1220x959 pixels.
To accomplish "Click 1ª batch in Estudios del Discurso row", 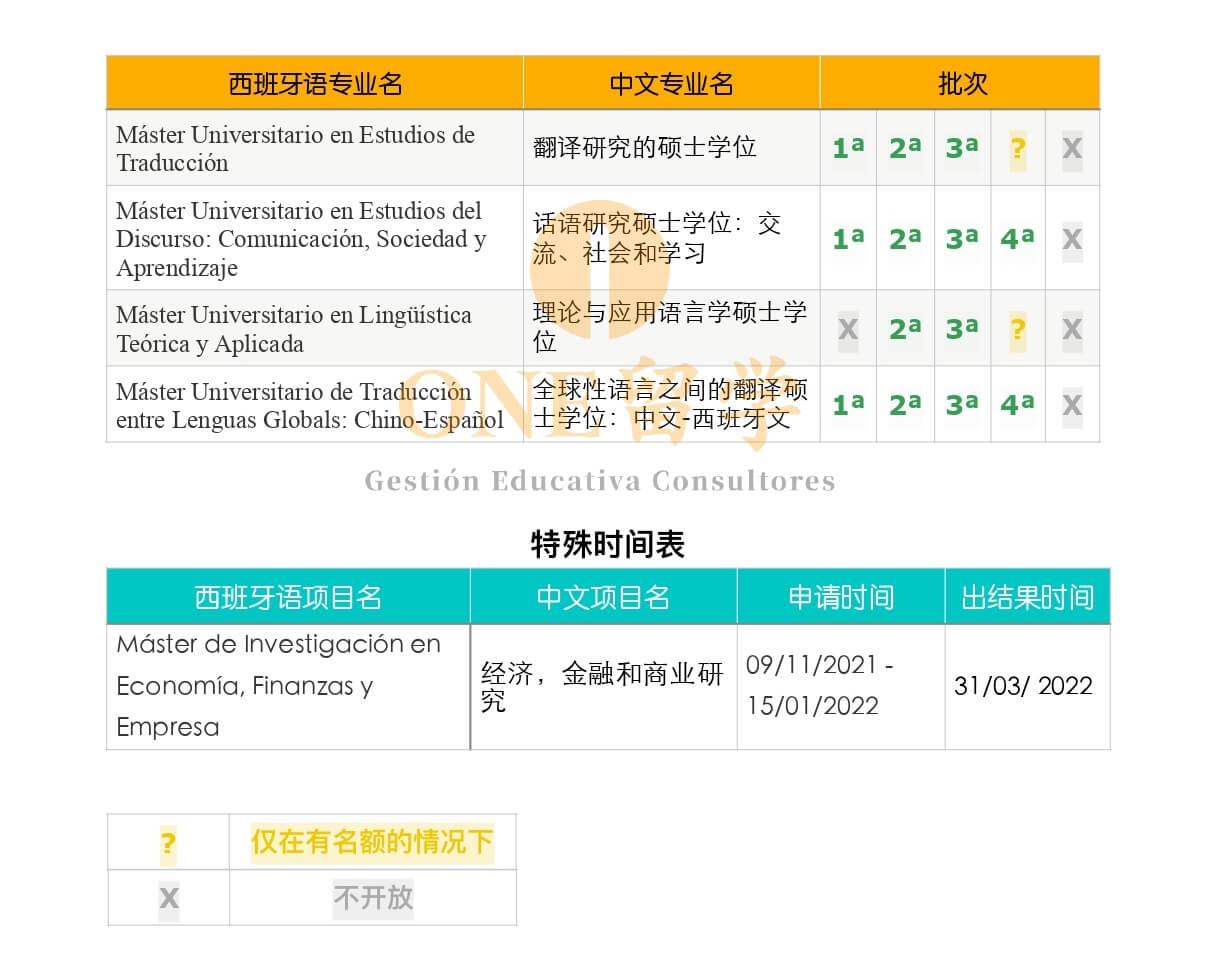I will point(848,239).
